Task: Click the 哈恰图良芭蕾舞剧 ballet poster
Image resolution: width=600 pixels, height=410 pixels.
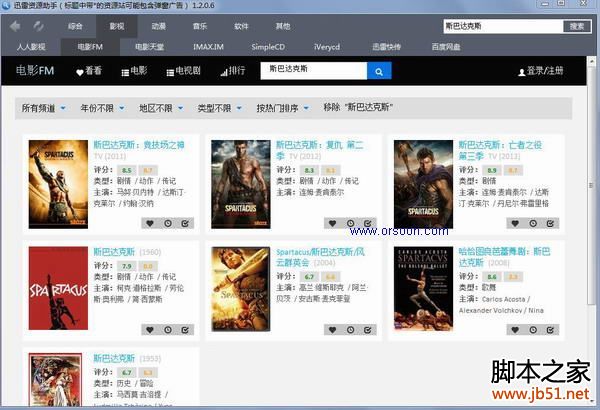Action: [423, 288]
